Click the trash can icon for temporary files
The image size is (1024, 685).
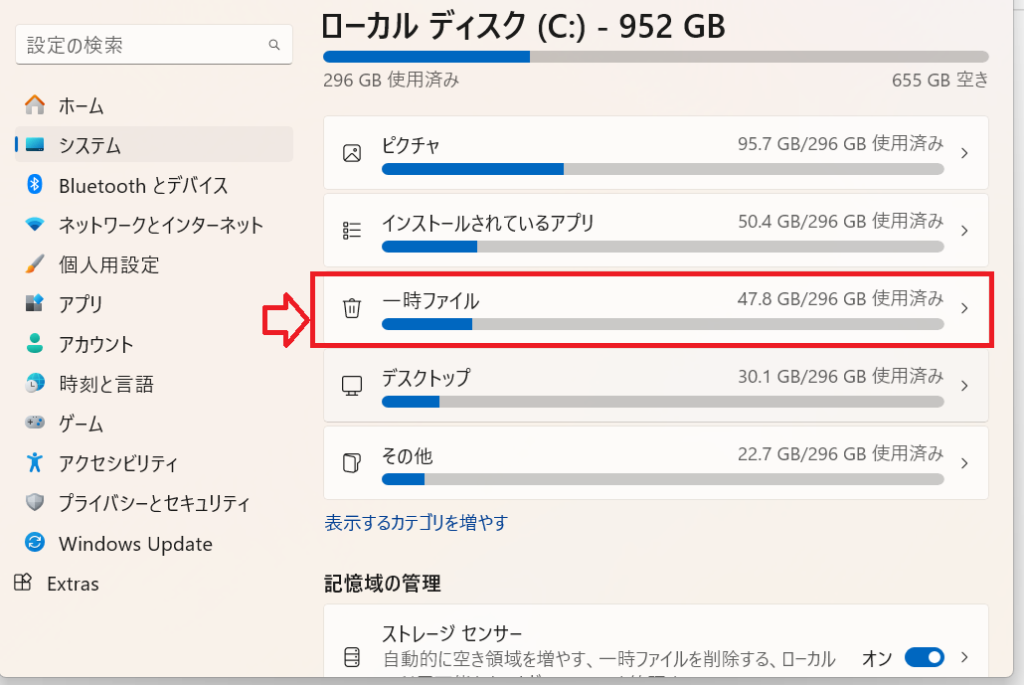pos(352,308)
